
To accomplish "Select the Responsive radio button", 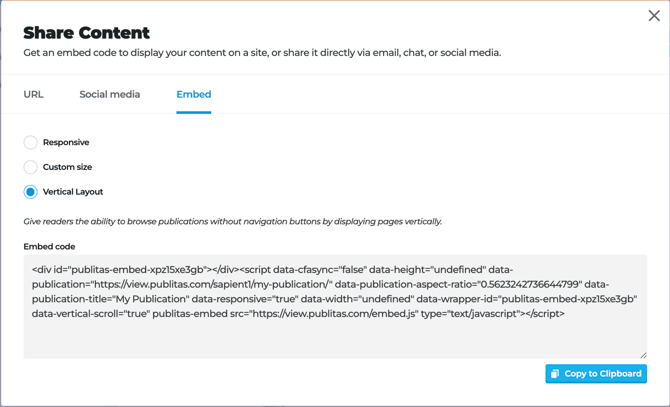I will point(31,143).
